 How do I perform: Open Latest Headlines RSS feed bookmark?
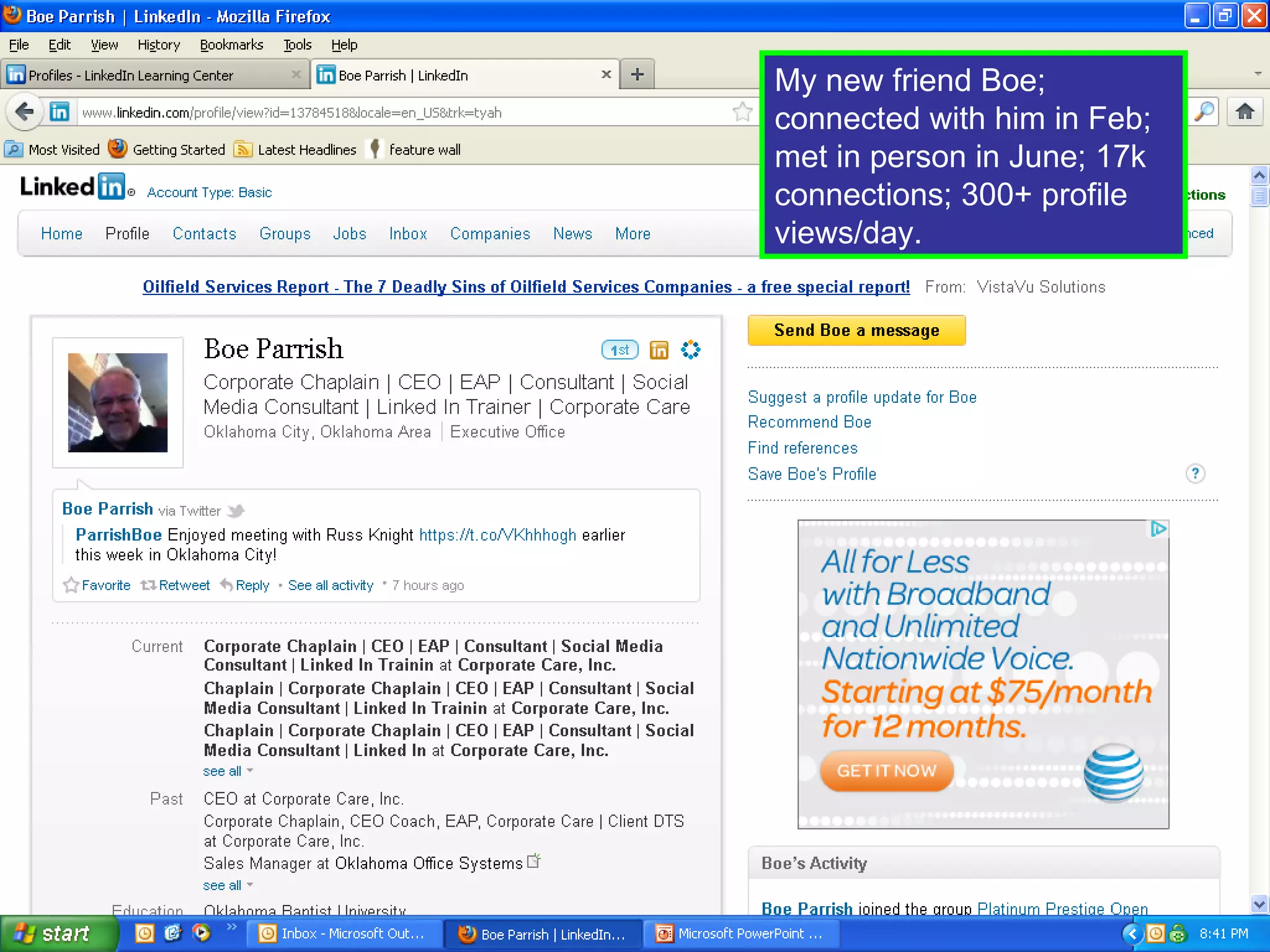coord(295,149)
